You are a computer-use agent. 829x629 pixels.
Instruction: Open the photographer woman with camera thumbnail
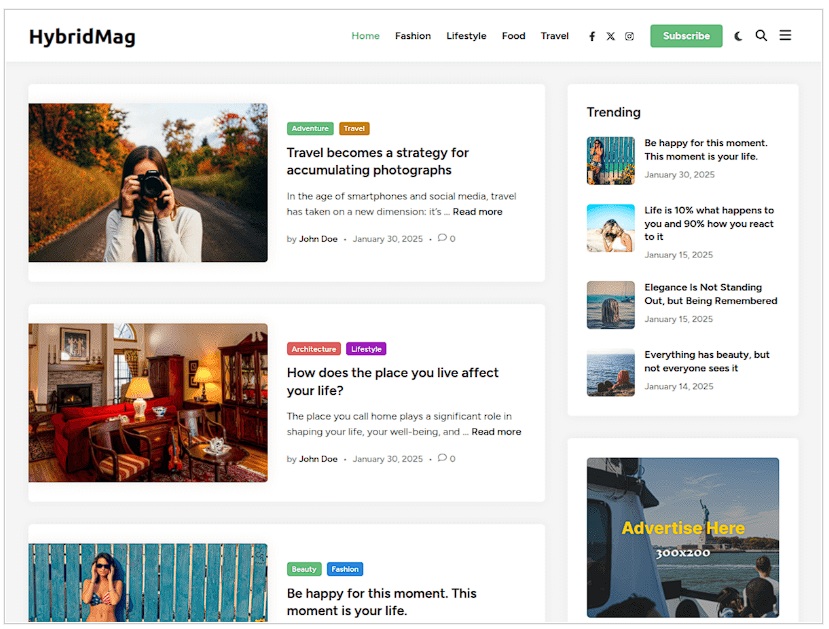click(x=148, y=182)
